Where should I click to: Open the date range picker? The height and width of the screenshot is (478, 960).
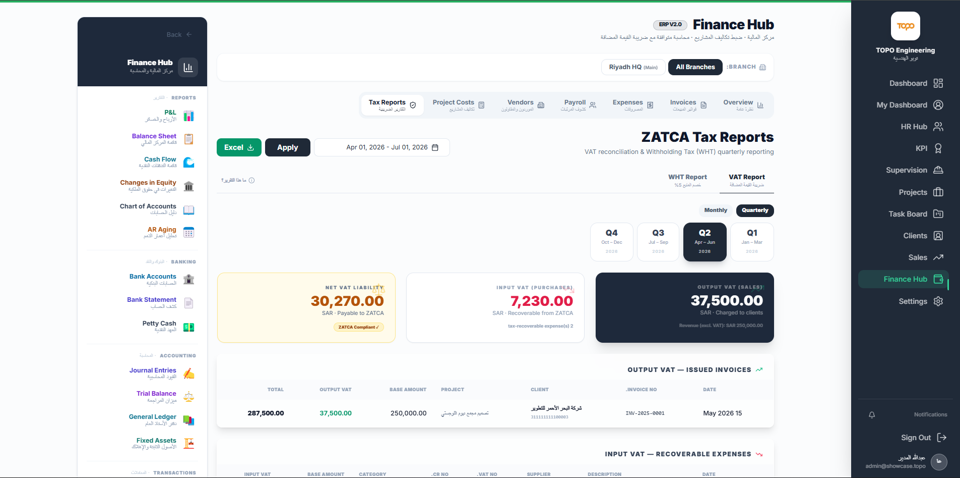(x=382, y=148)
